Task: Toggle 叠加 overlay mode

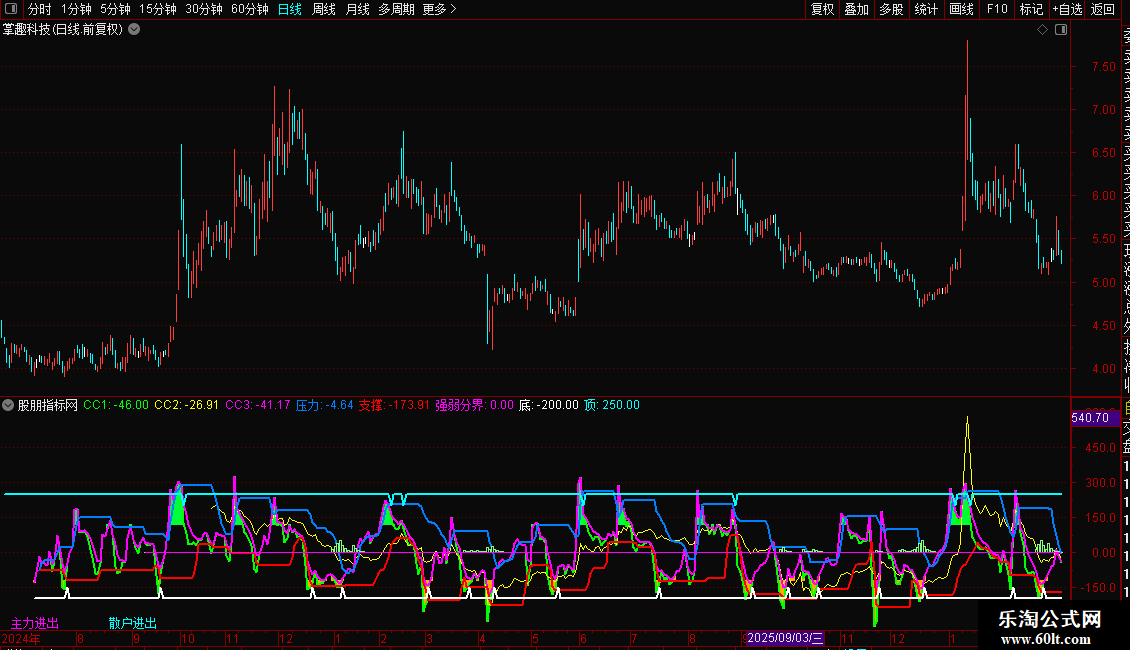Action: tap(856, 9)
